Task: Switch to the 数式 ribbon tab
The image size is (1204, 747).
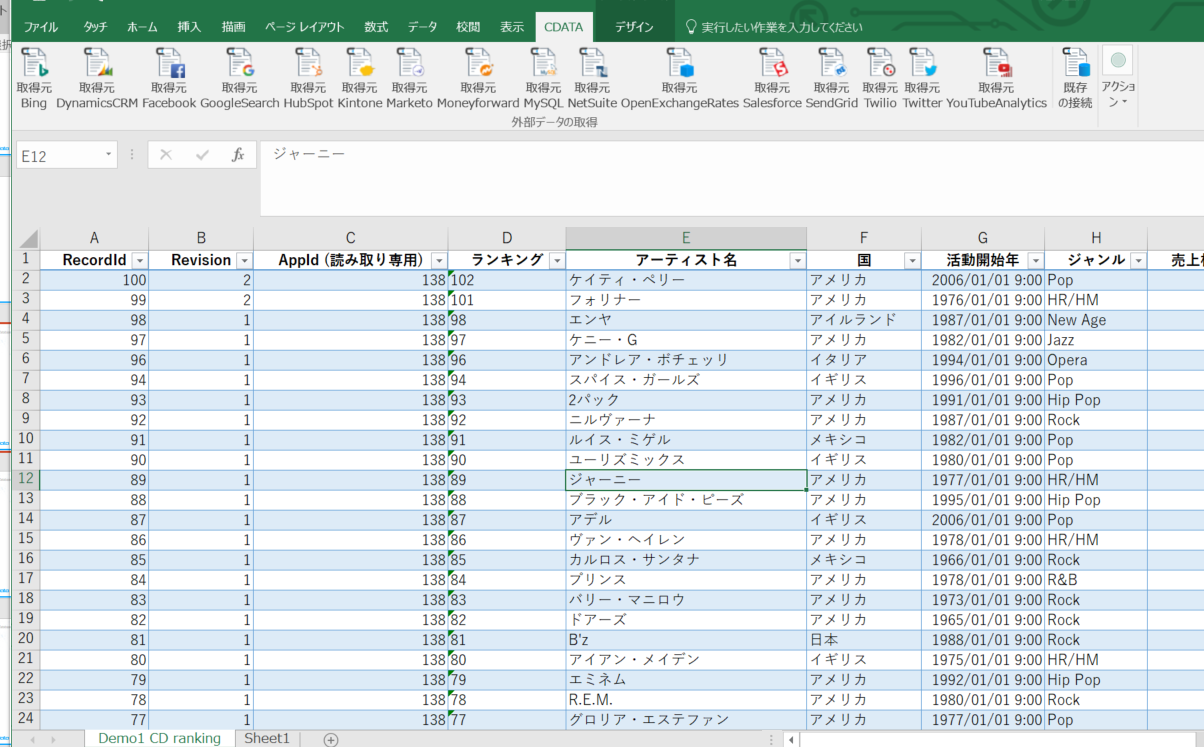Action: point(375,28)
